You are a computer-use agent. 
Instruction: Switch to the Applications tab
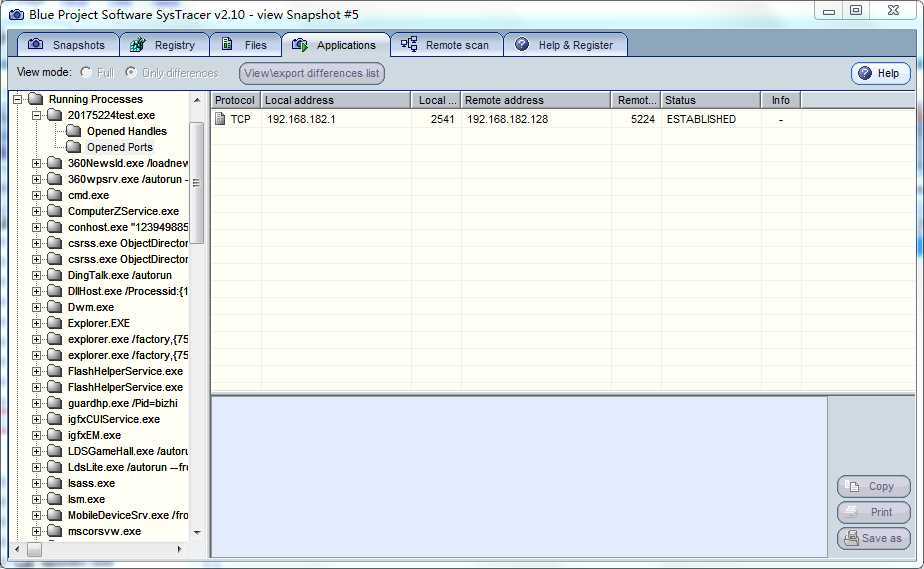click(x=335, y=45)
